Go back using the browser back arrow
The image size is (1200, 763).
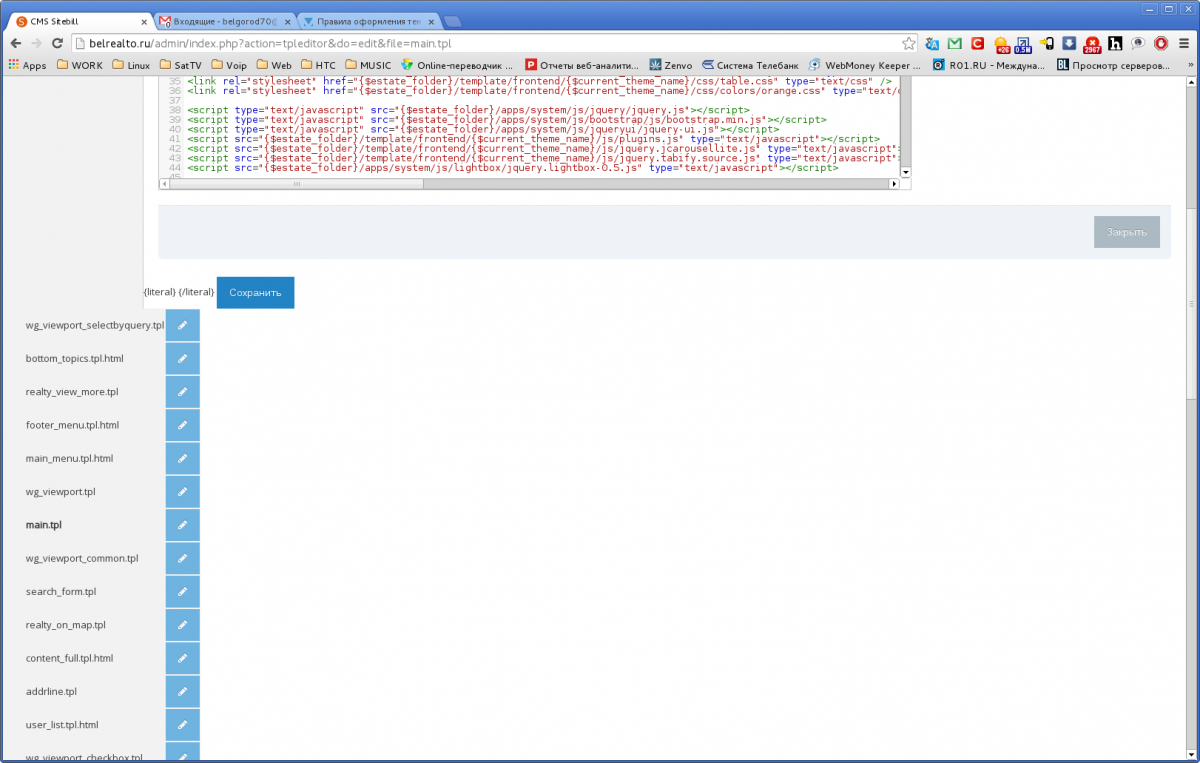pos(15,43)
